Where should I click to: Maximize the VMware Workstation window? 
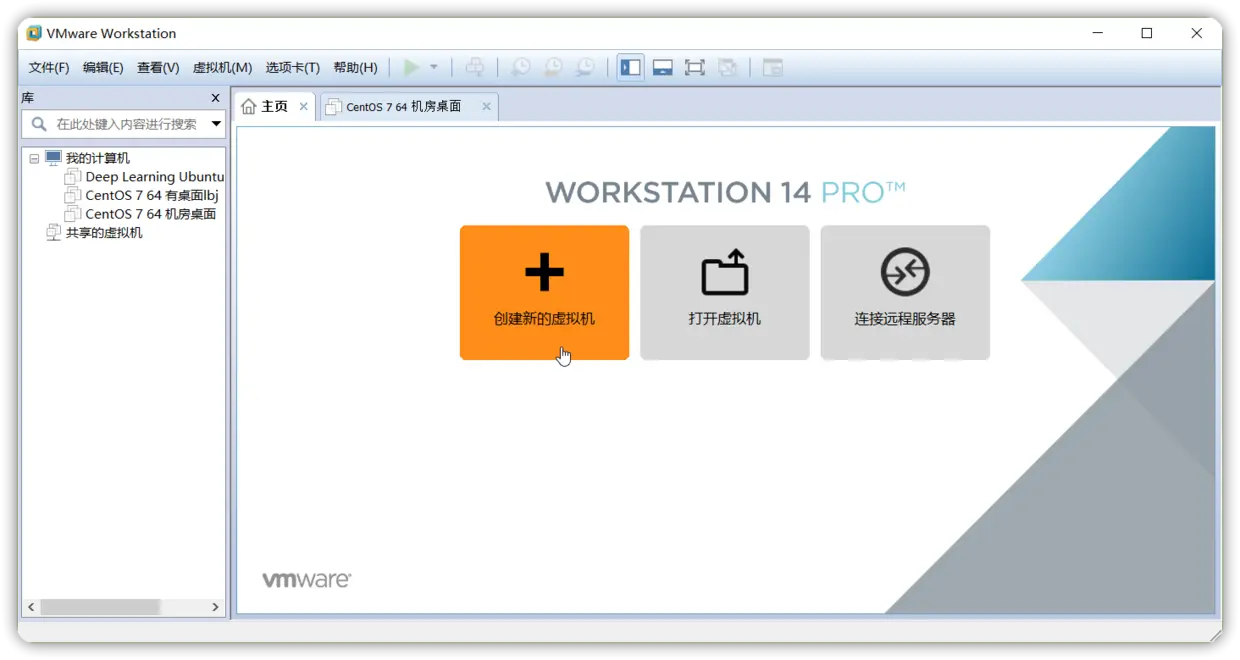[1147, 33]
